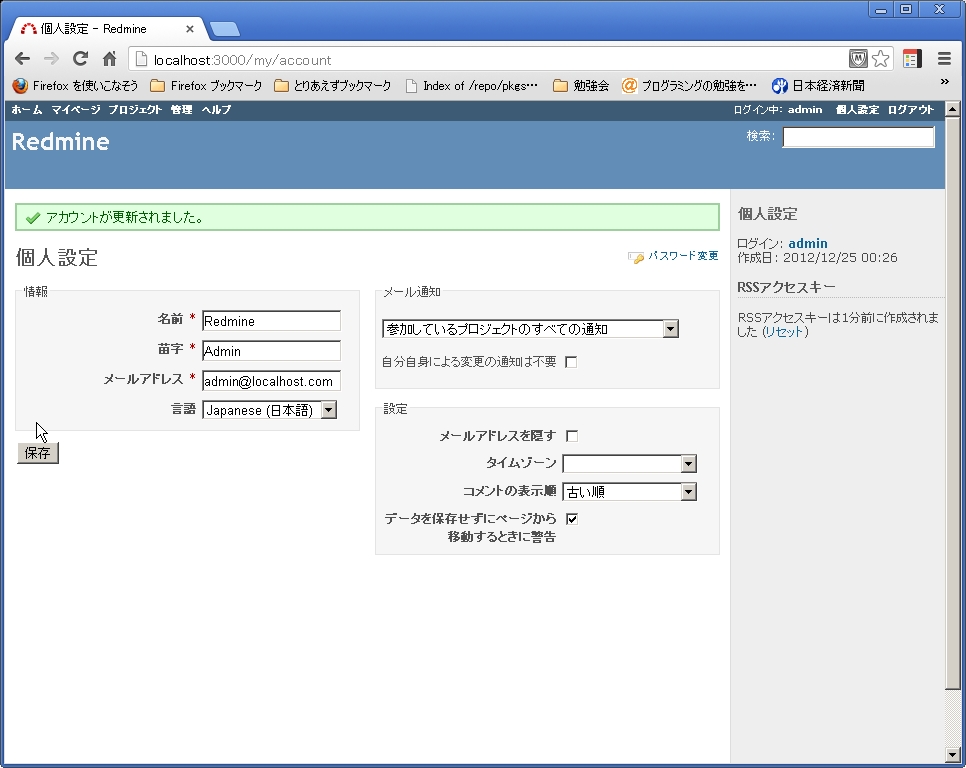Viewport: 966px width, 768px height.
Task: Uncheck the データを保存せずにページから移動するときに警告 checkbox
Action: [572, 519]
